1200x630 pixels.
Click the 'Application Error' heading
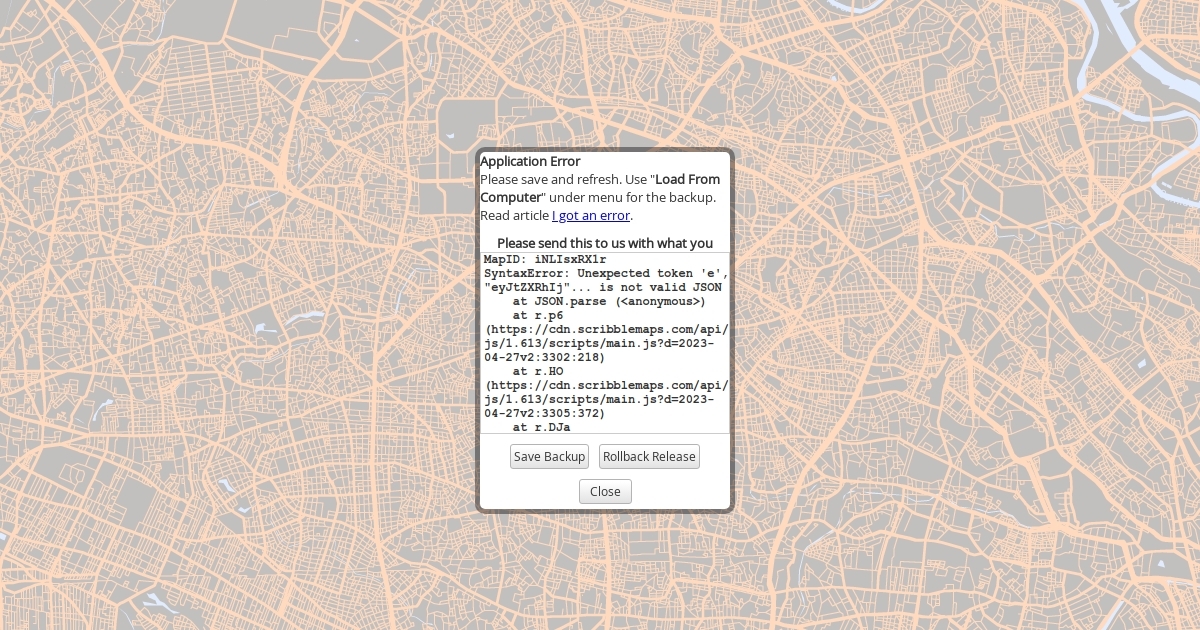pyautogui.click(x=530, y=161)
